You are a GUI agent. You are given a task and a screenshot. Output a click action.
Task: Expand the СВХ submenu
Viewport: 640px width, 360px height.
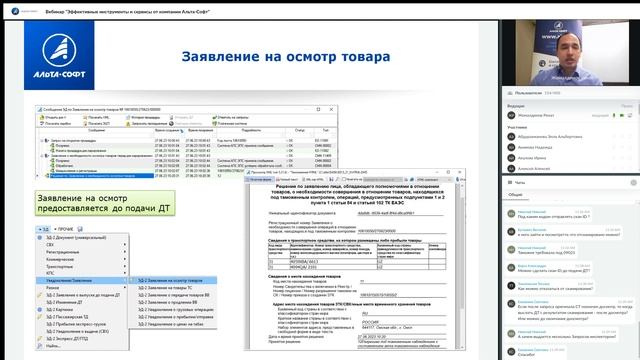(x=83, y=244)
